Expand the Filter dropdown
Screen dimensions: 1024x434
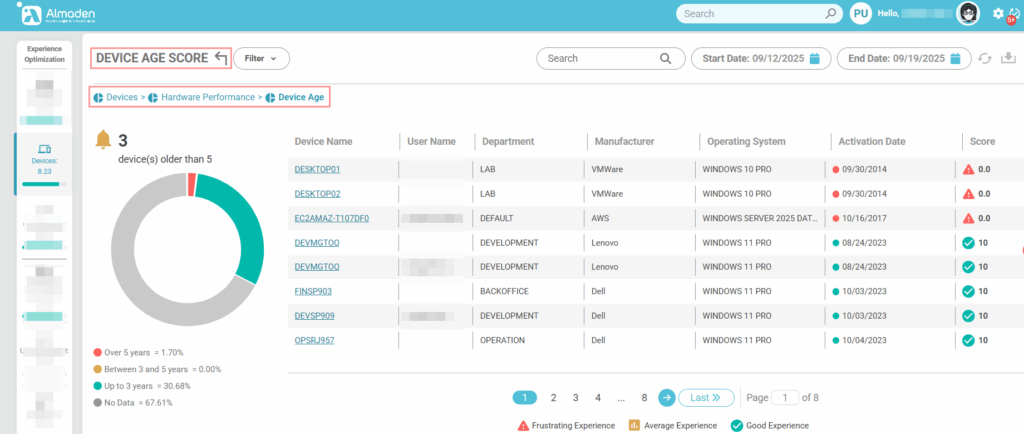(261, 59)
